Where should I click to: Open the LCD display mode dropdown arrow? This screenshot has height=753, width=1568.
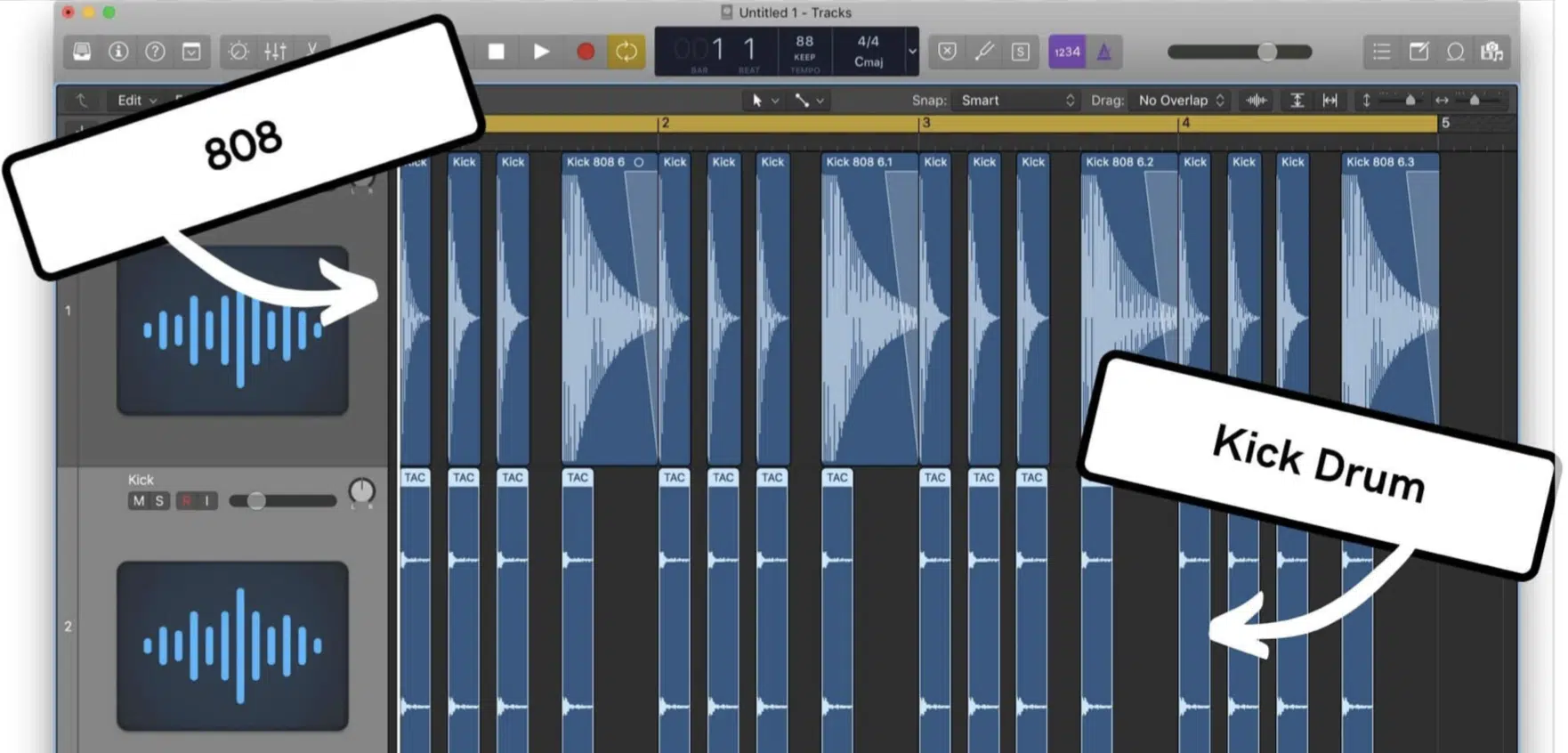(x=912, y=52)
